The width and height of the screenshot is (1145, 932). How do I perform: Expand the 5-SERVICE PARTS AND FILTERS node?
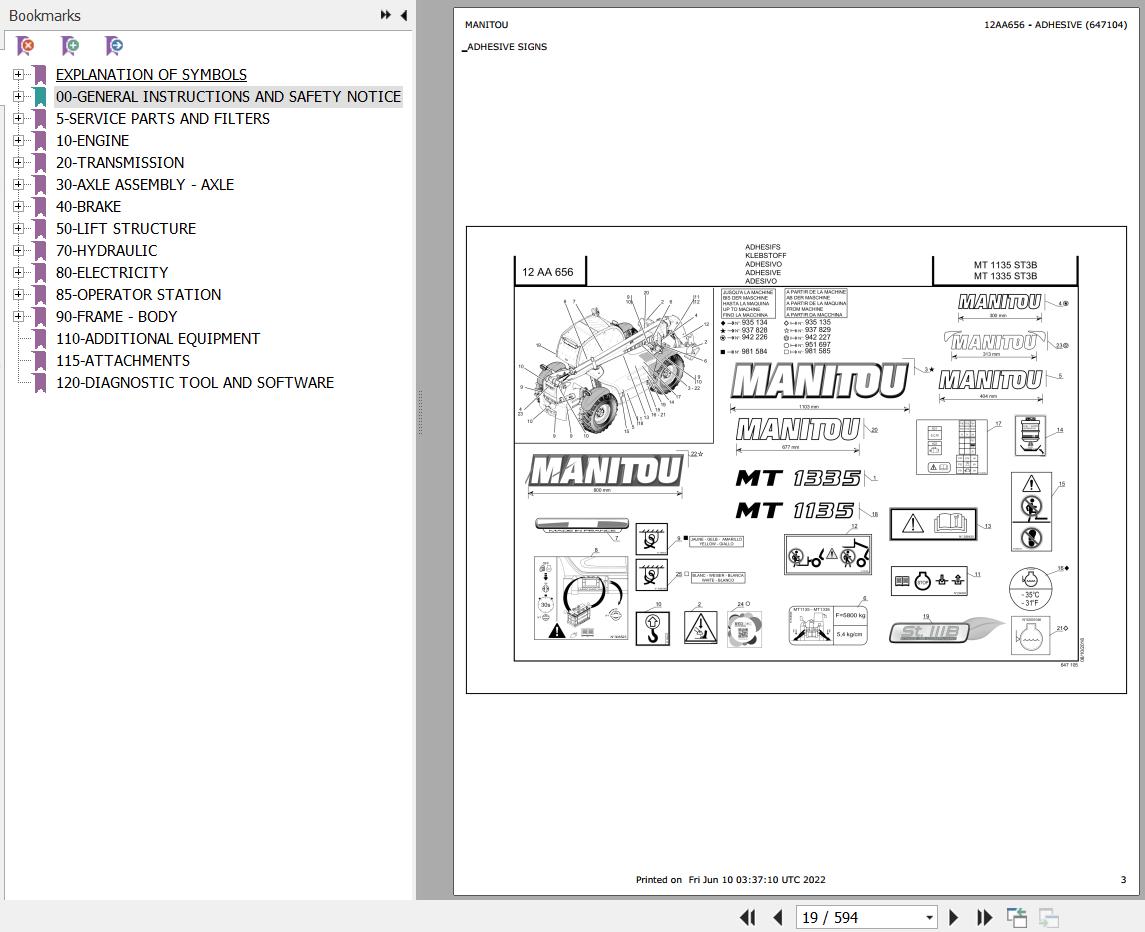point(18,118)
